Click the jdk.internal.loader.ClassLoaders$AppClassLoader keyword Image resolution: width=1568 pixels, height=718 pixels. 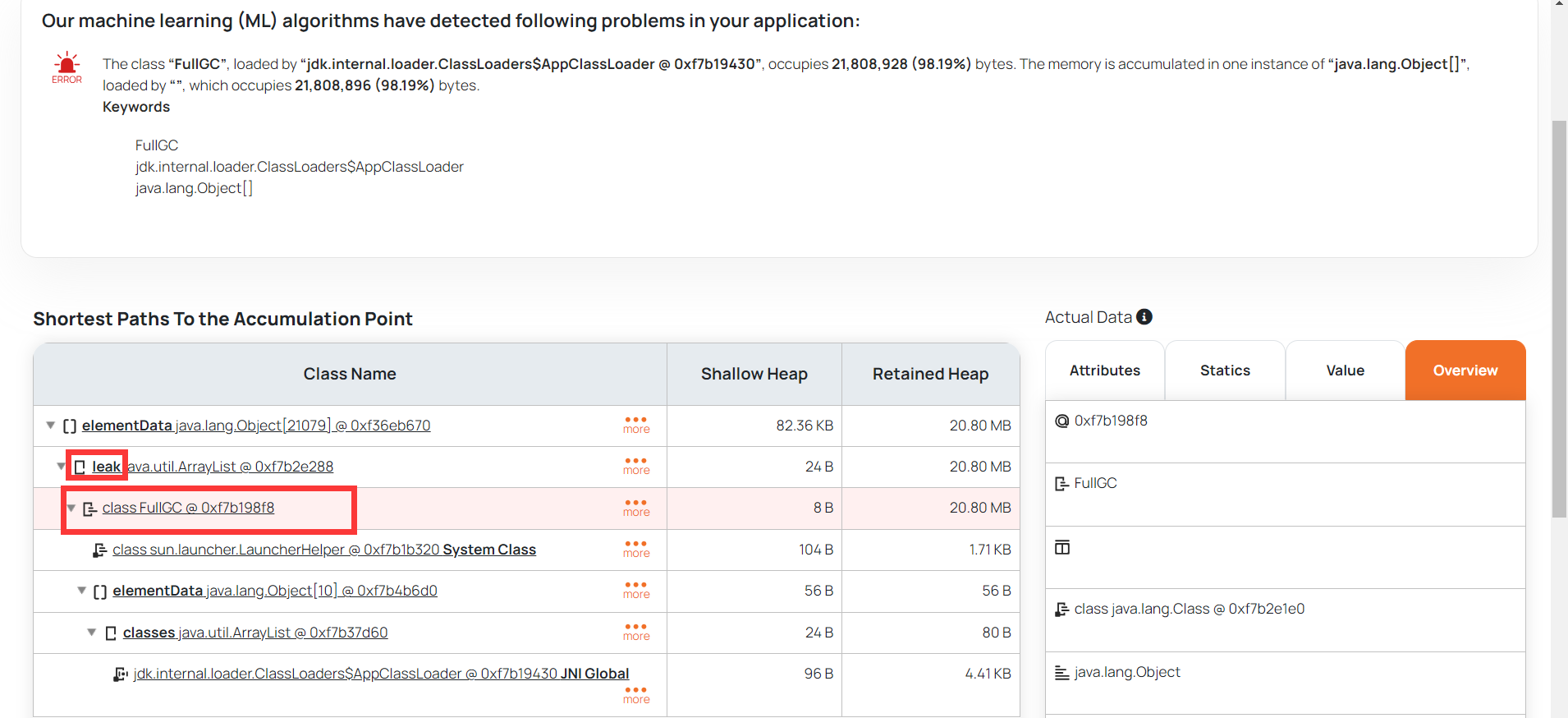pyautogui.click(x=300, y=167)
